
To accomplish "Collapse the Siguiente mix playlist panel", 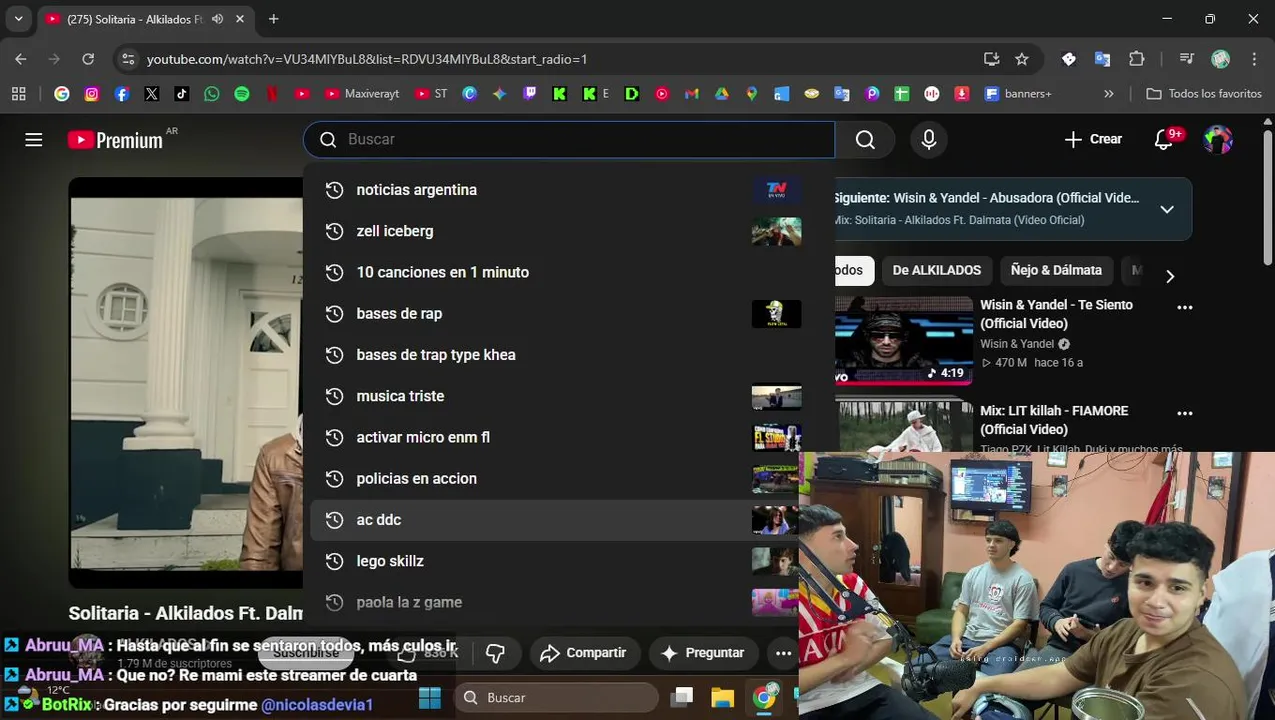I will [1167, 209].
